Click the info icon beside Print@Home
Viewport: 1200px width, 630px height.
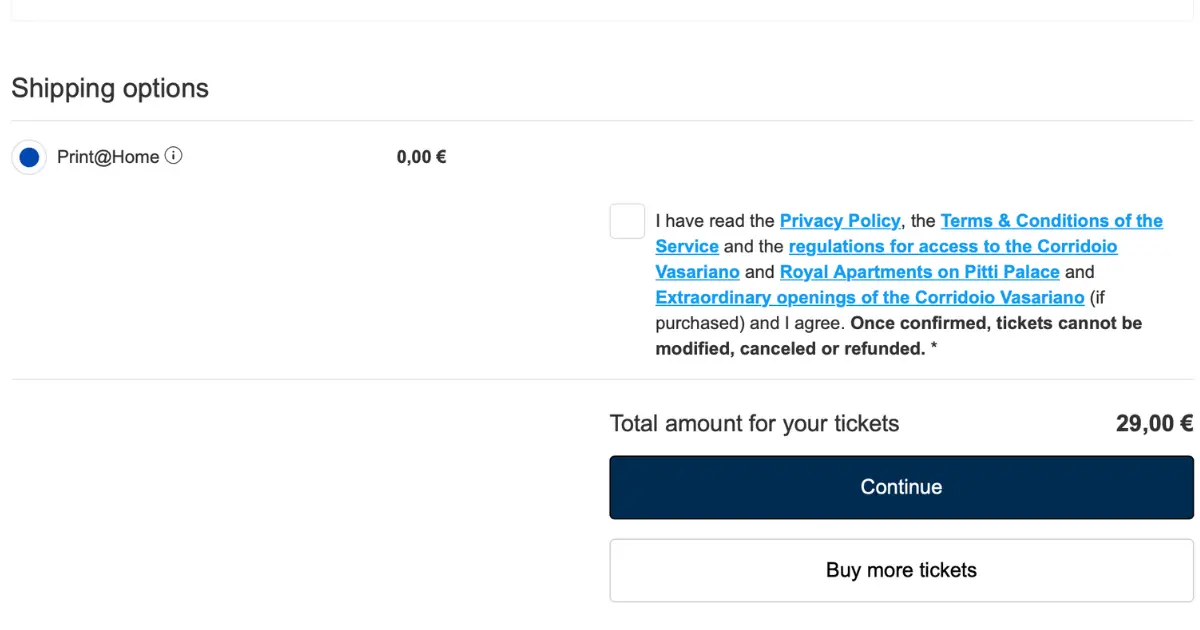[174, 156]
